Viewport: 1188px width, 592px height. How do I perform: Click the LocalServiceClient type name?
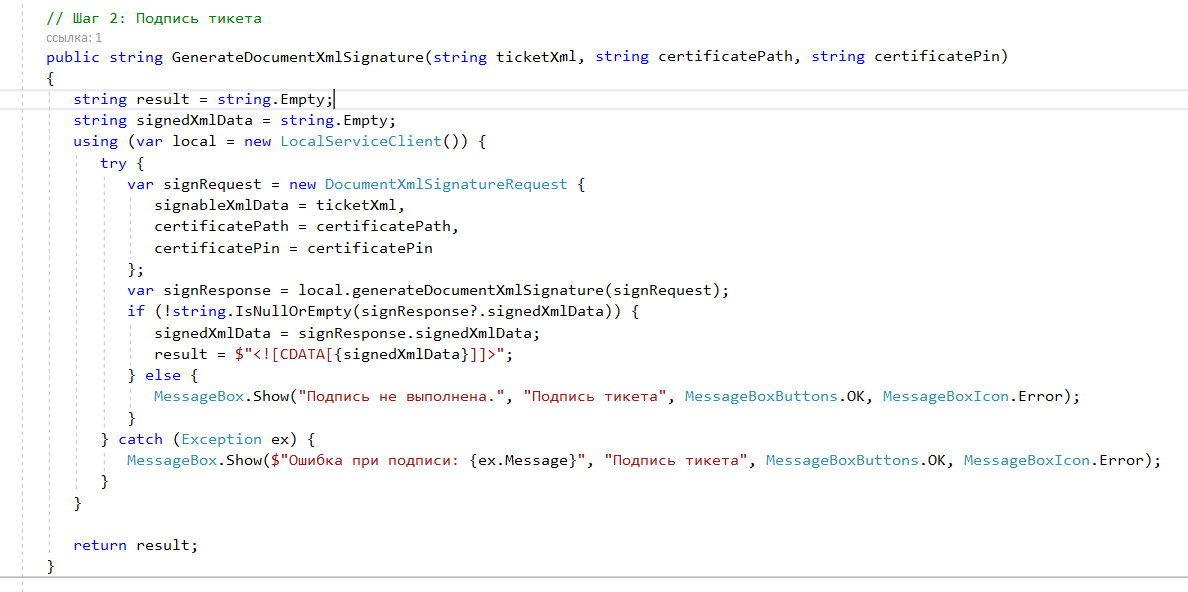[360, 141]
